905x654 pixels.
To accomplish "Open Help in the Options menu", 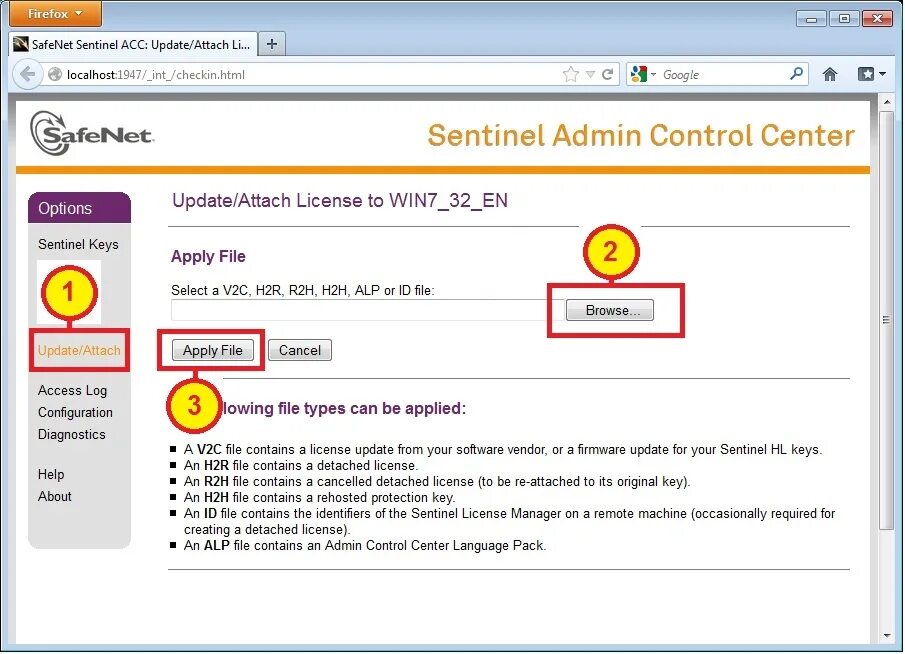I will tap(51, 474).
